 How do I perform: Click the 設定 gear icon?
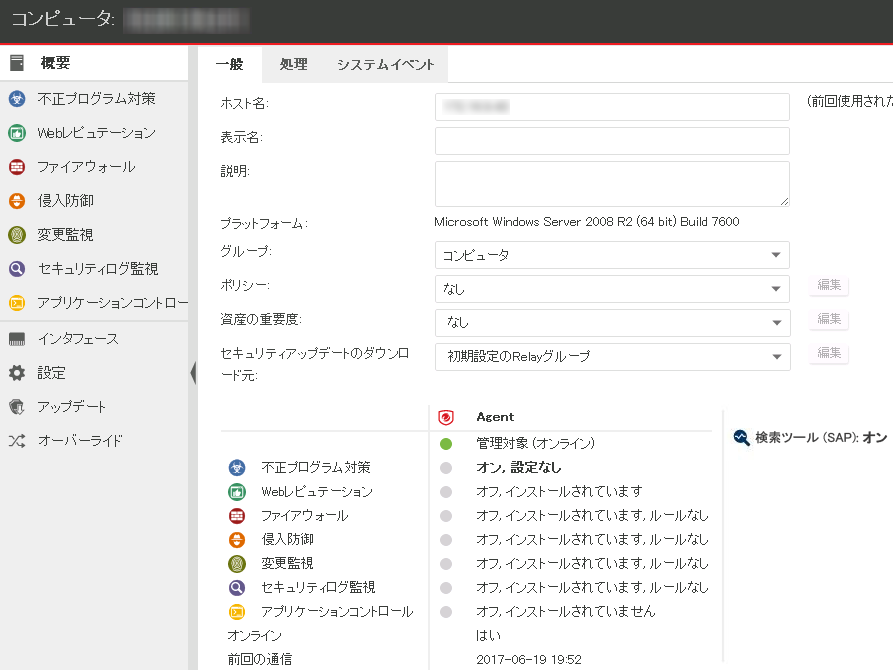point(17,373)
